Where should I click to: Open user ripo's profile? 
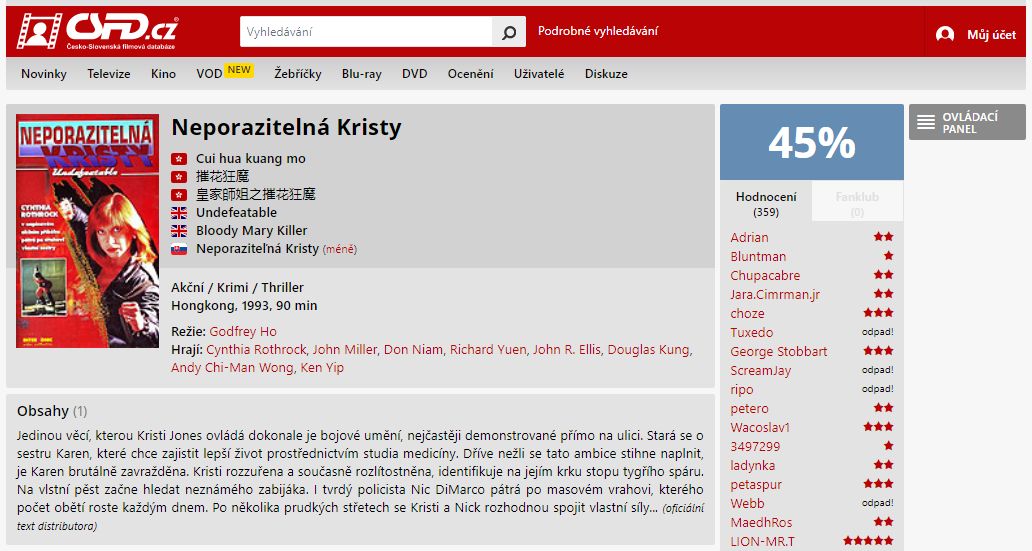(742, 390)
